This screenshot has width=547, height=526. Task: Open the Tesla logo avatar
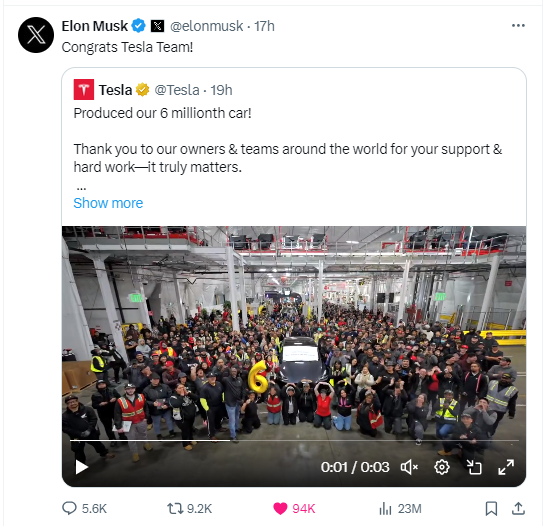point(84,90)
